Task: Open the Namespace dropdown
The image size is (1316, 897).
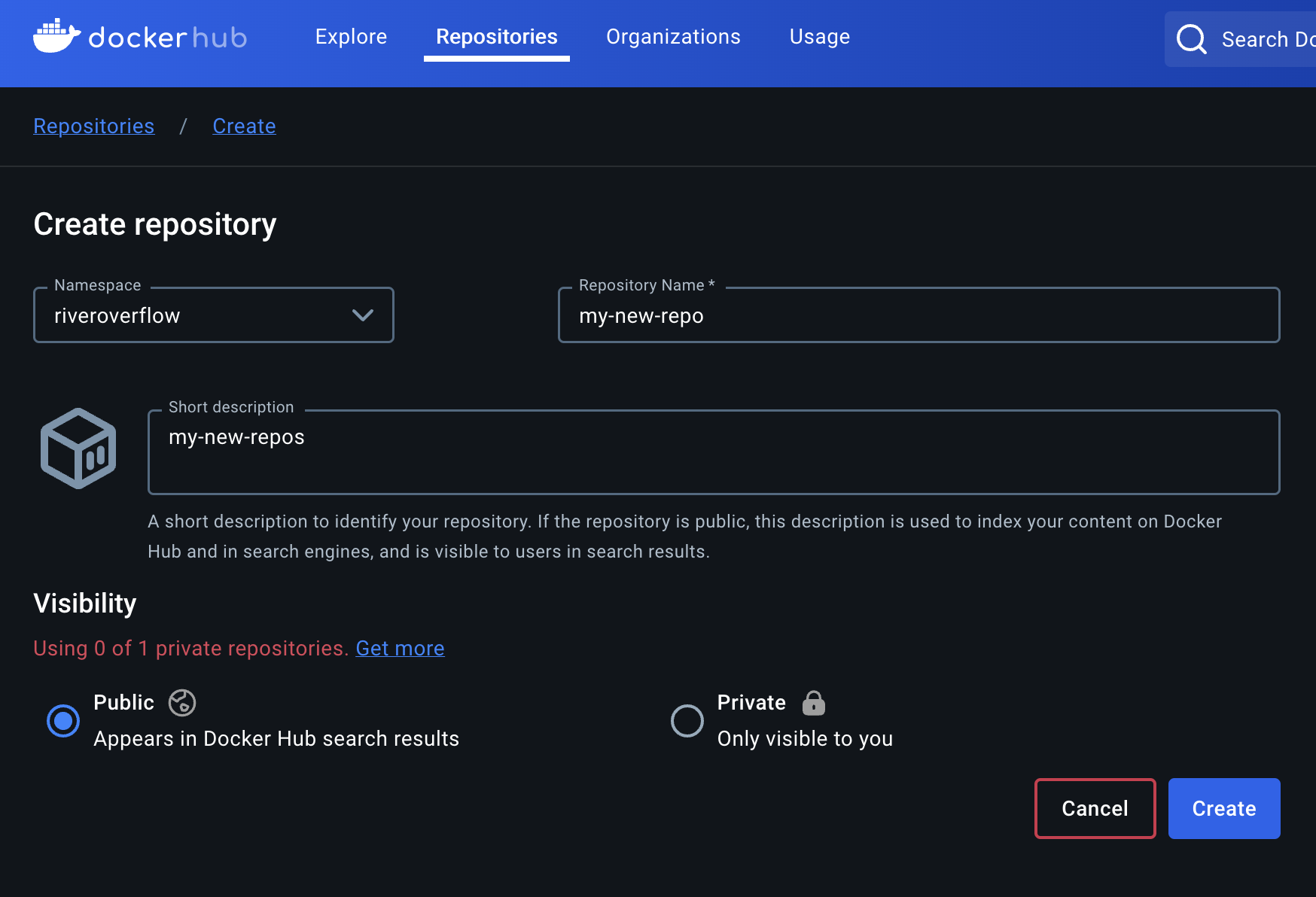Action: [x=214, y=315]
